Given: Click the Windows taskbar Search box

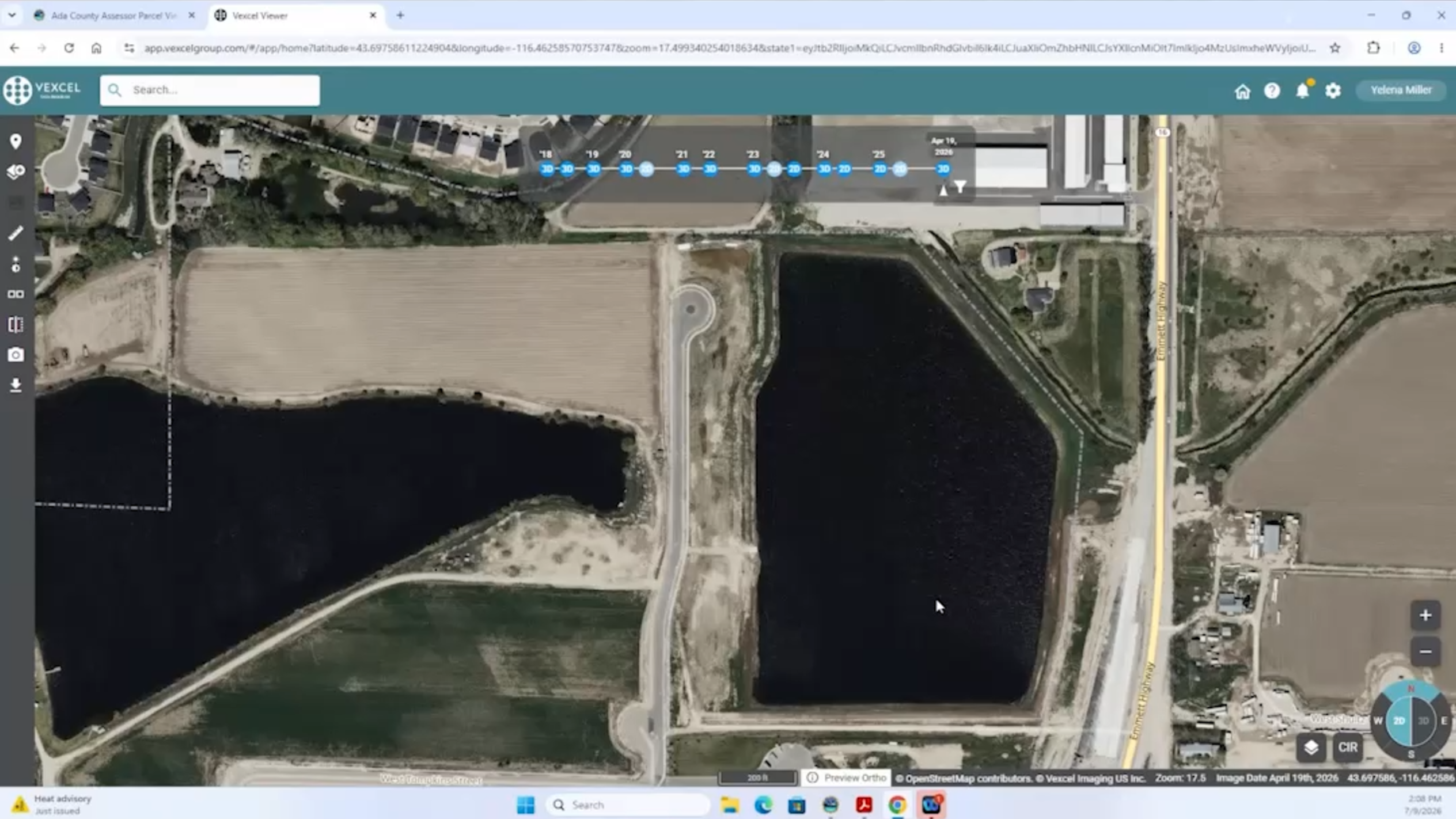Looking at the screenshot, I should click(628, 805).
